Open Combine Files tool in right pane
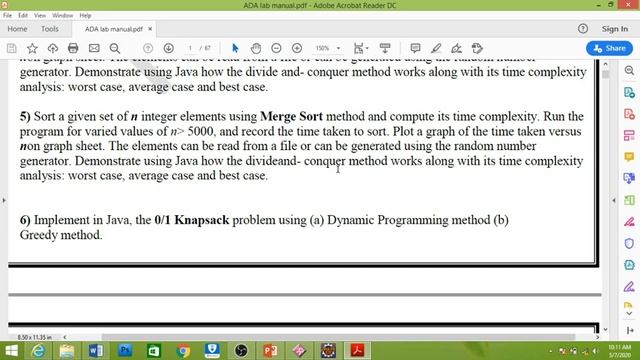This screenshot has height=360, width=640. [x=629, y=178]
